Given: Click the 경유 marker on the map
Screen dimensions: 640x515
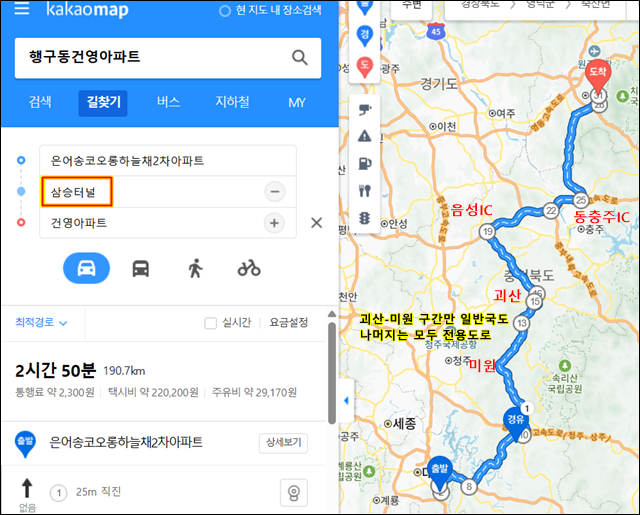Looking at the screenshot, I should 516,424.
